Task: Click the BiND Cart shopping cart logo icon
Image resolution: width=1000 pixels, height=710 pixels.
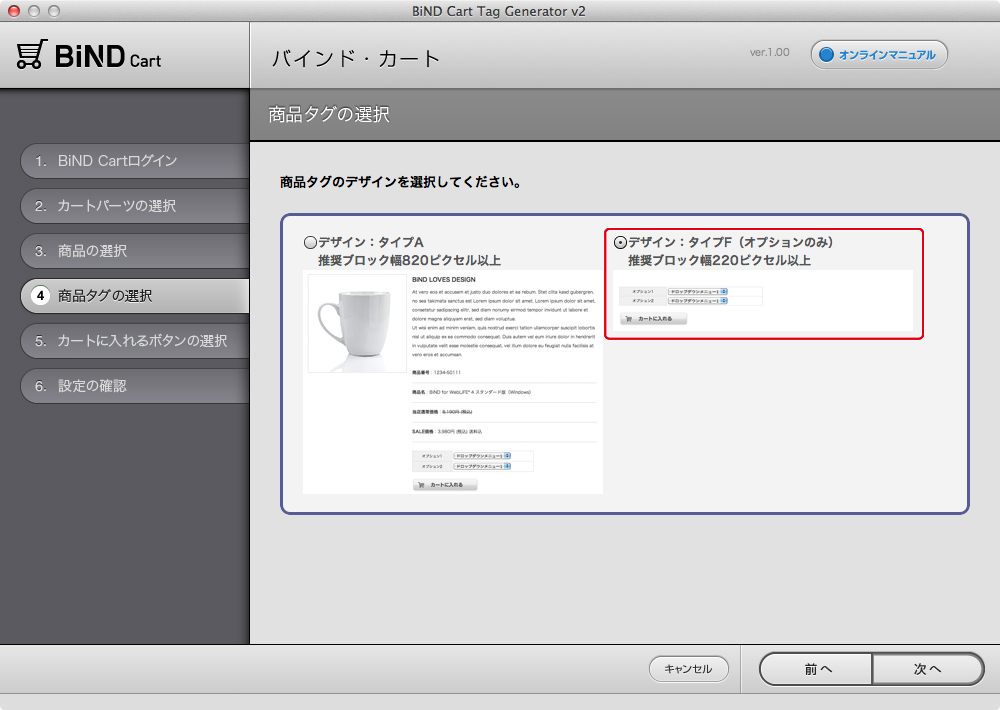Action: click(32, 55)
